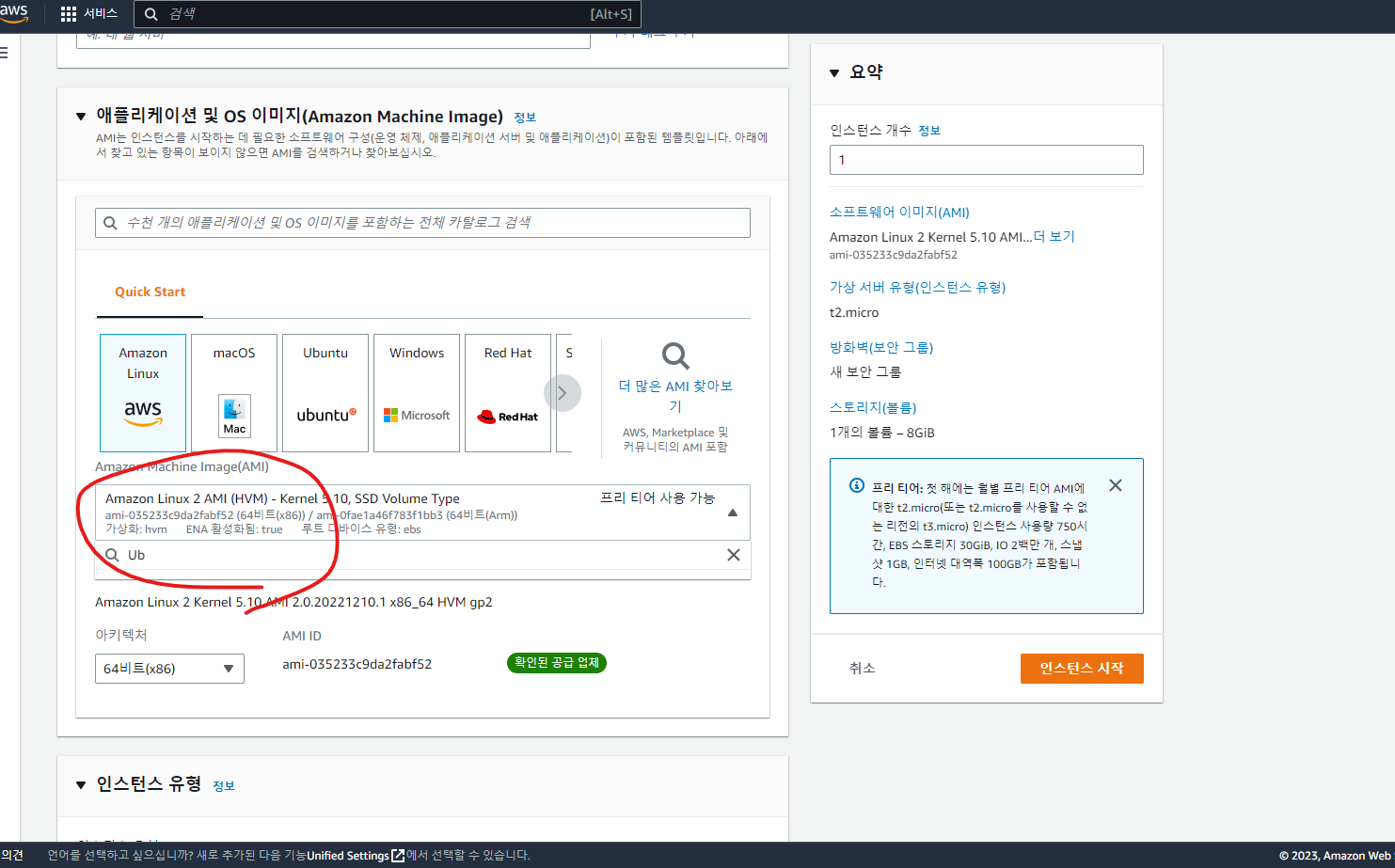Click the Microsoft logo on Windows tile

[417, 416]
